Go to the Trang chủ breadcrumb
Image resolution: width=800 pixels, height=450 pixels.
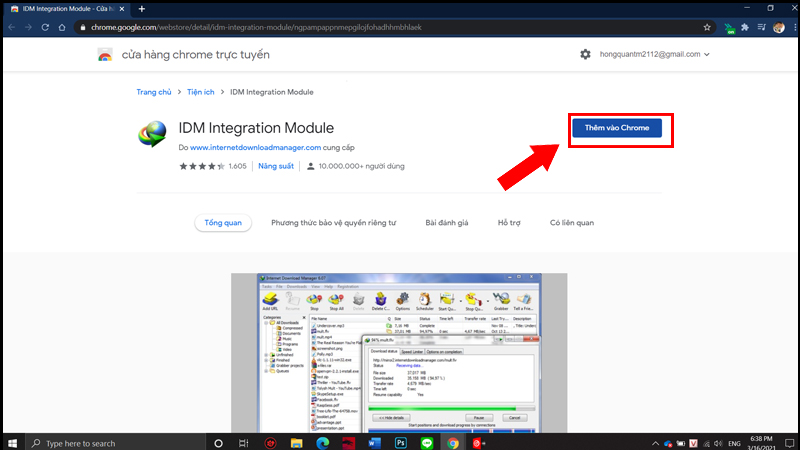click(x=154, y=92)
